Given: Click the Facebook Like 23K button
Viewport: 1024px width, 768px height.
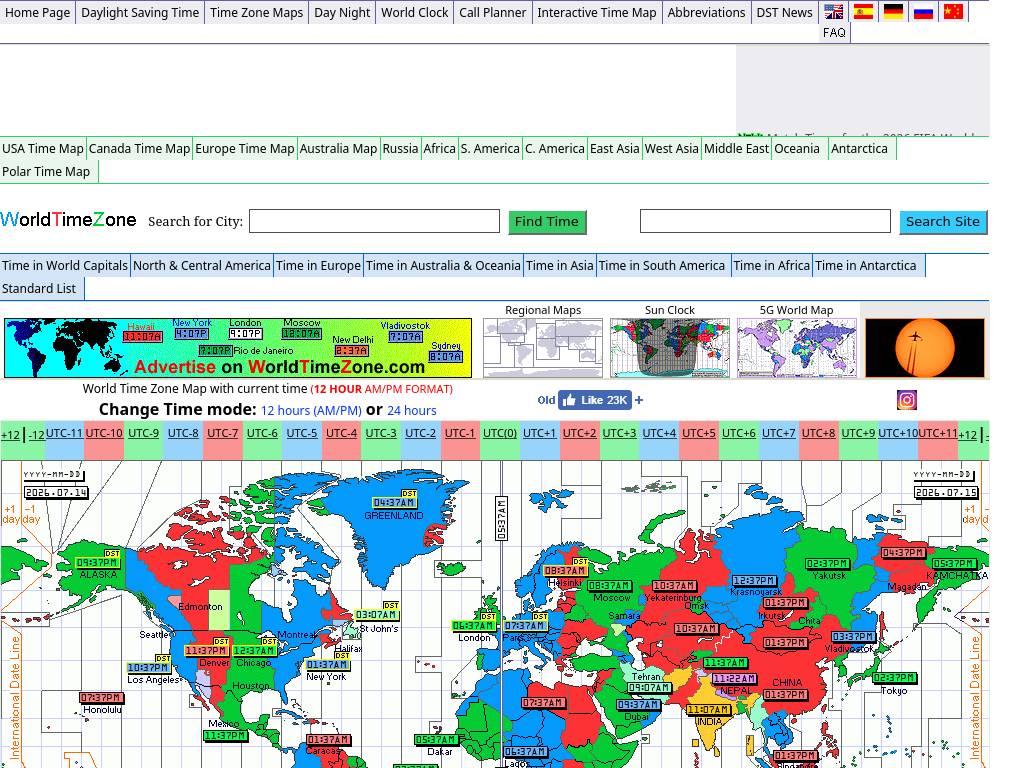Looking at the screenshot, I should [x=594, y=400].
